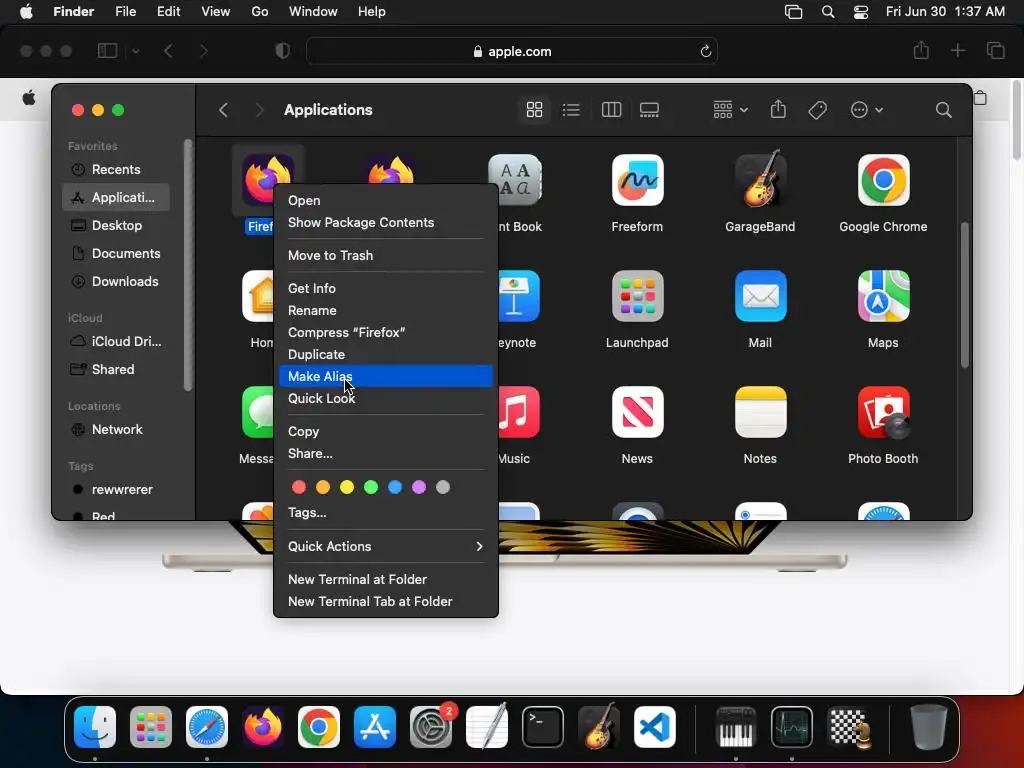
Task: Choose Tags... in context menu
Action: (x=385, y=513)
